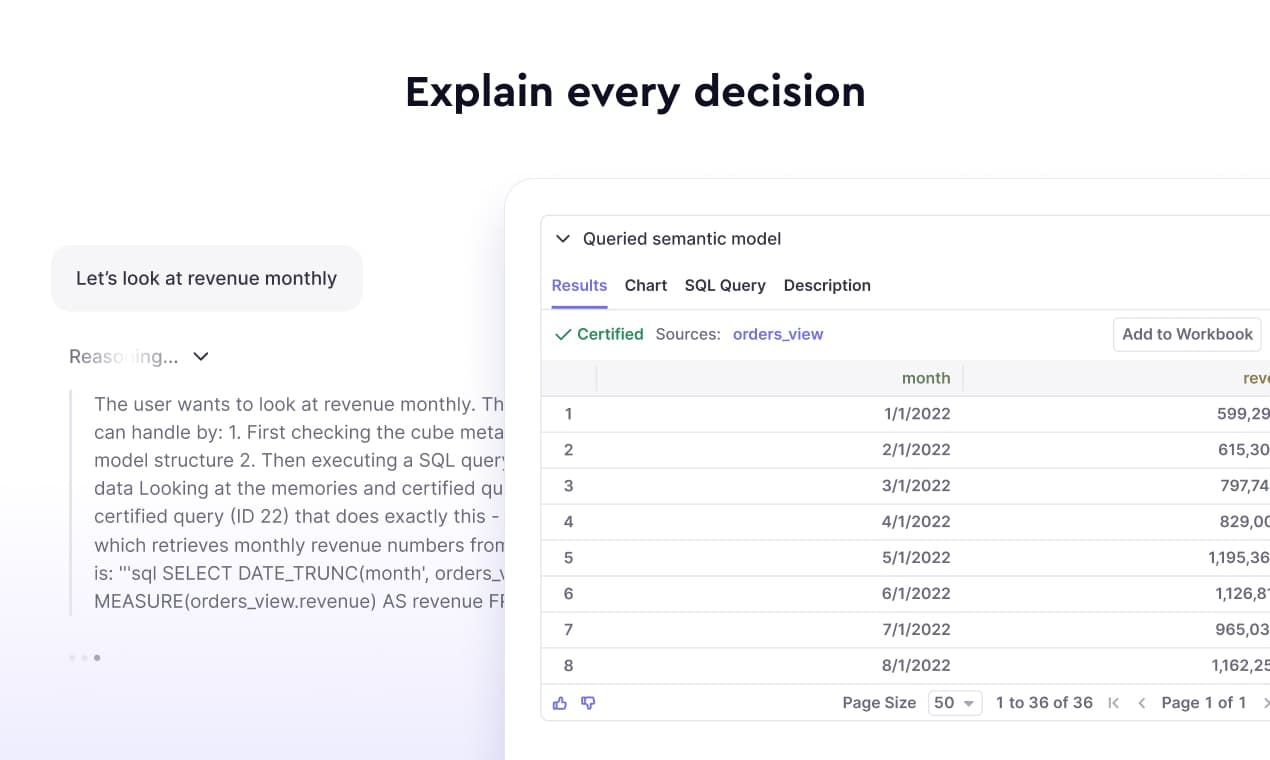The image size is (1270, 760).
Task: Click the row 5 date cell 5/1/2022
Action: click(x=916, y=558)
